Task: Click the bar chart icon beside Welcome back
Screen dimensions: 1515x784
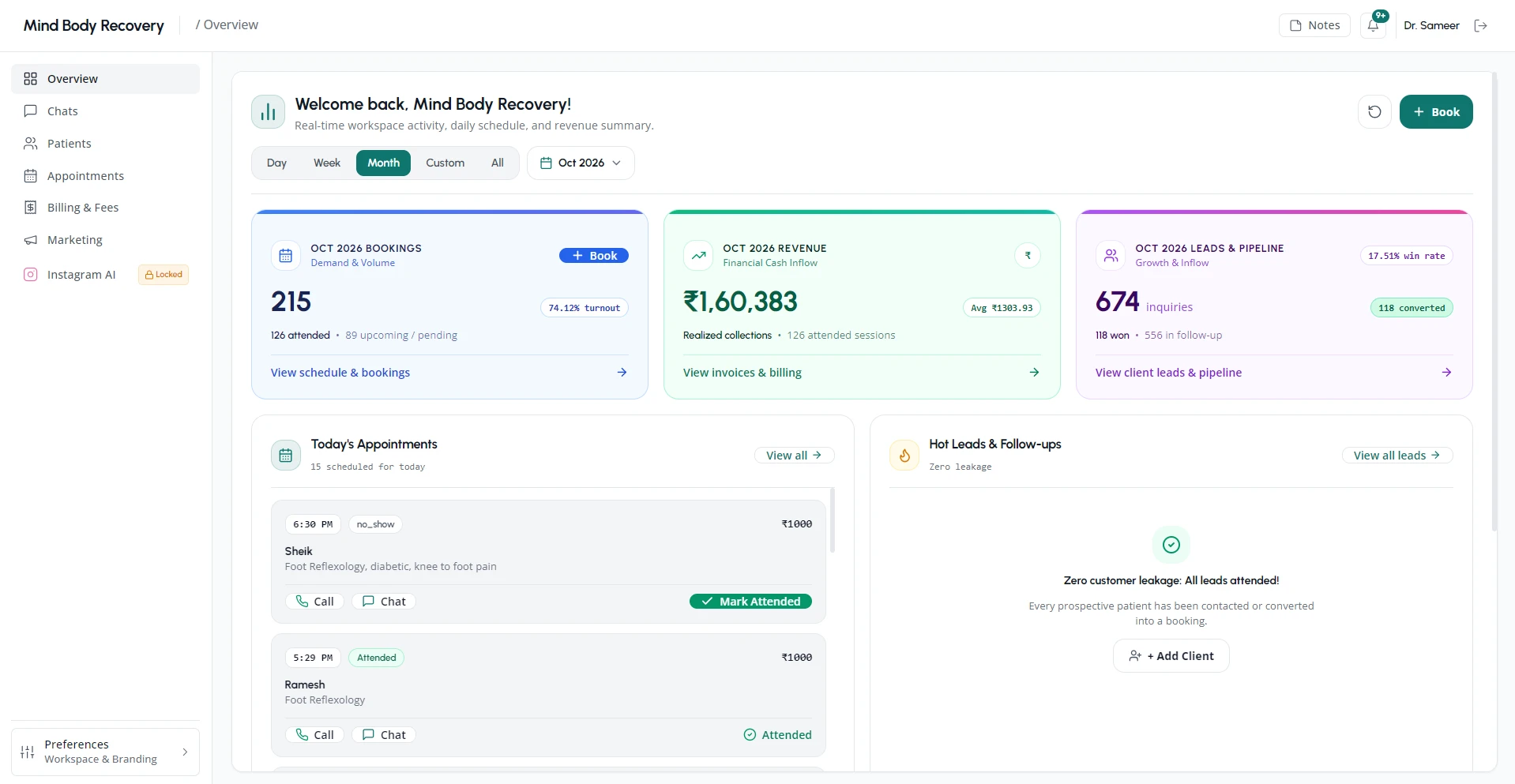Action: [x=269, y=112]
